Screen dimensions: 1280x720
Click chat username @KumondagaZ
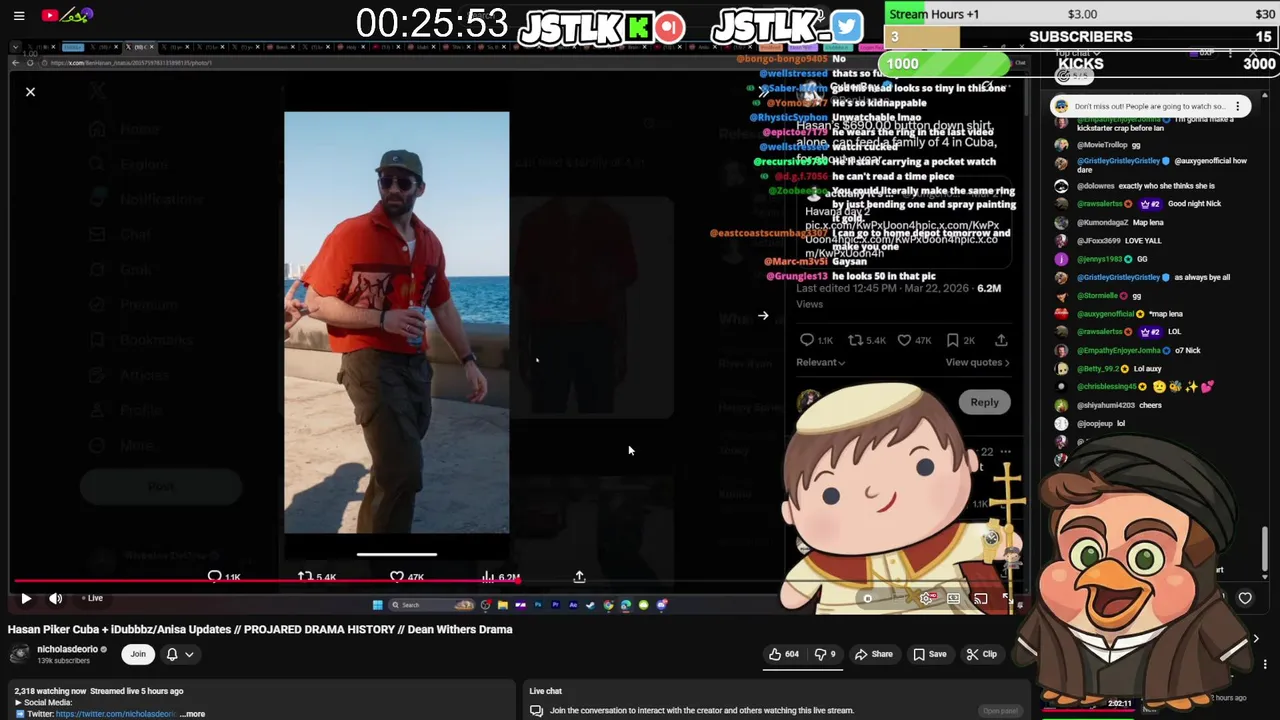[x=1105, y=223]
